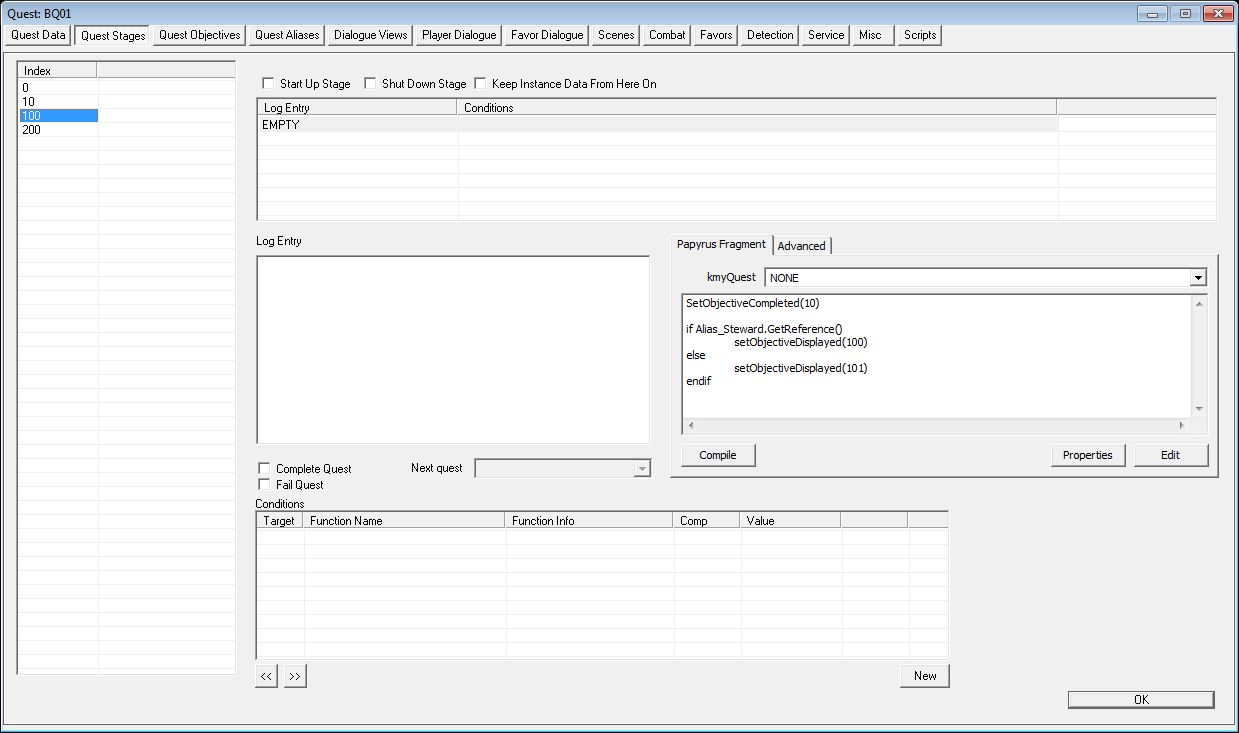Click script horizontal scrollbar right arrow
1239x733 pixels.
tap(1181, 425)
